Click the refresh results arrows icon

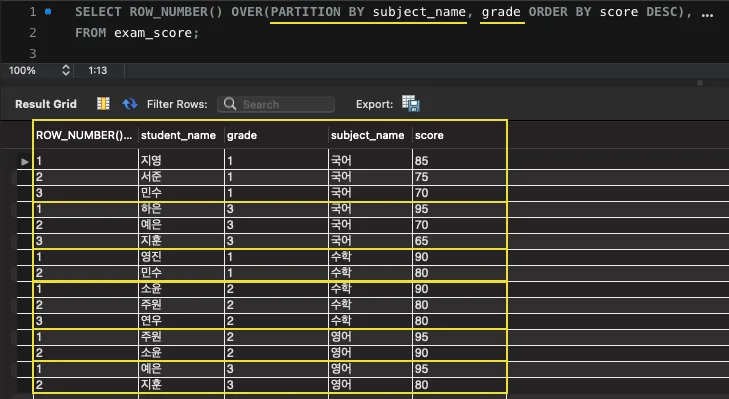tap(130, 104)
